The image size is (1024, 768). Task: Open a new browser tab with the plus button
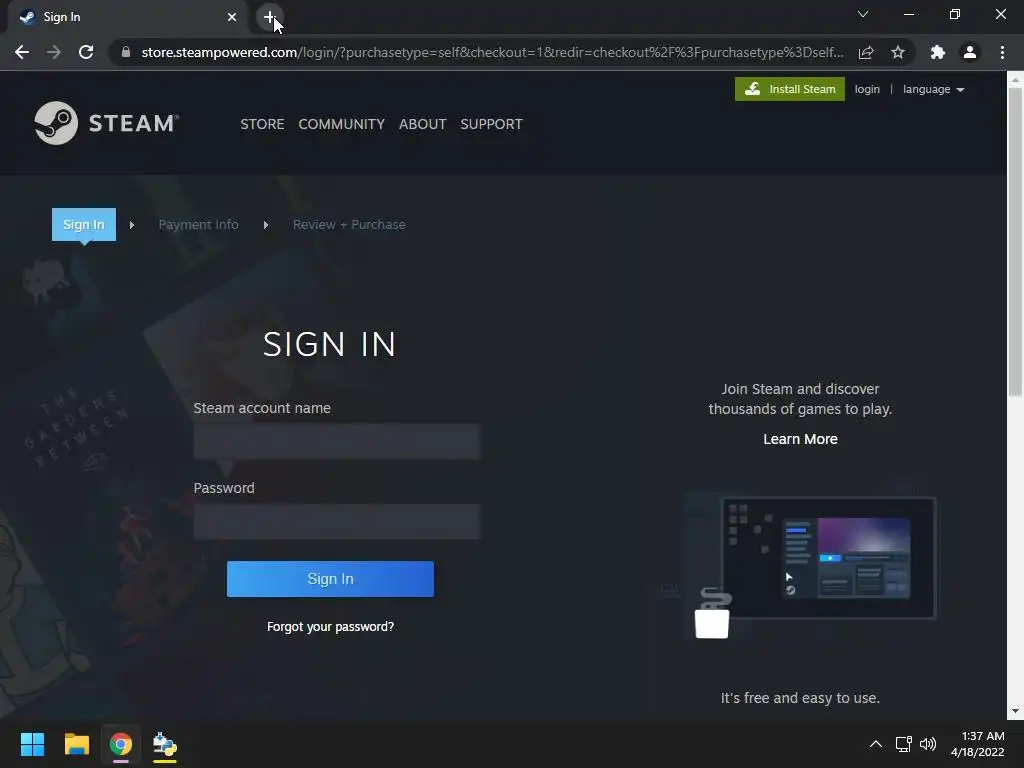pos(269,17)
